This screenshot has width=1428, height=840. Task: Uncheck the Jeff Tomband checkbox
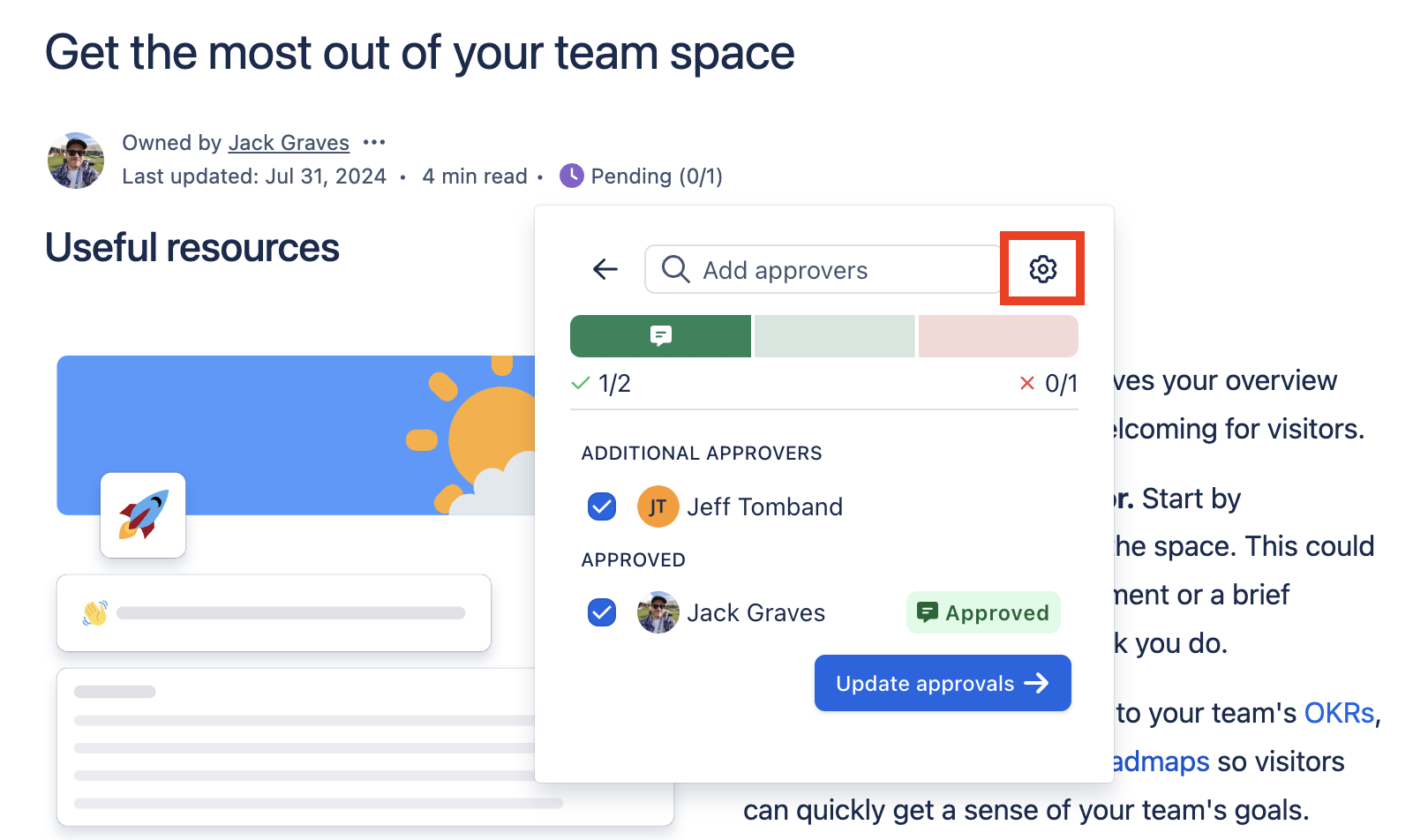click(602, 506)
